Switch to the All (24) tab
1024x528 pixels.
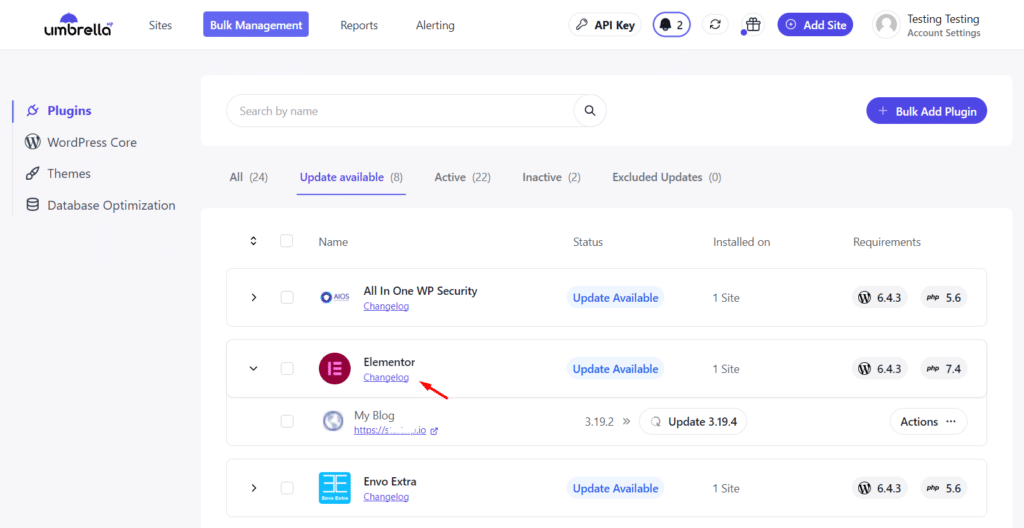(249, 177)
